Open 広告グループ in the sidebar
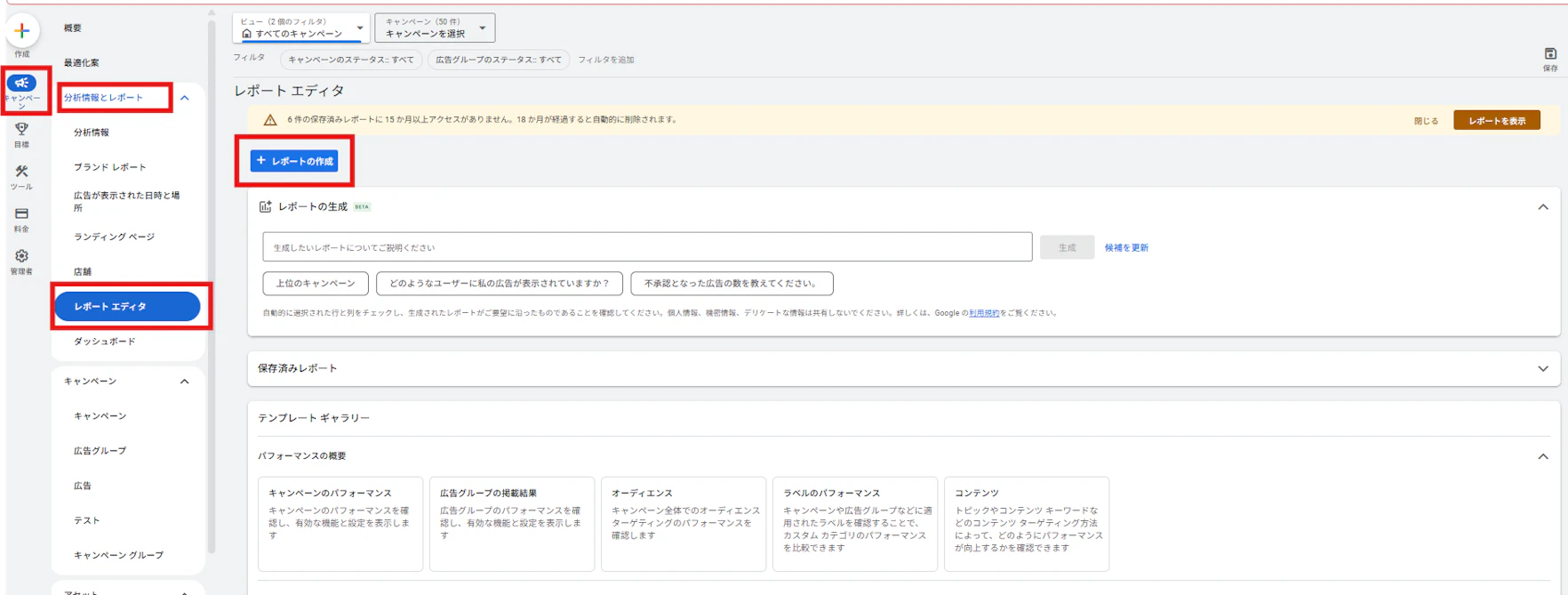Viewport: 1568px width, 595px height. [x=100, y=451]
